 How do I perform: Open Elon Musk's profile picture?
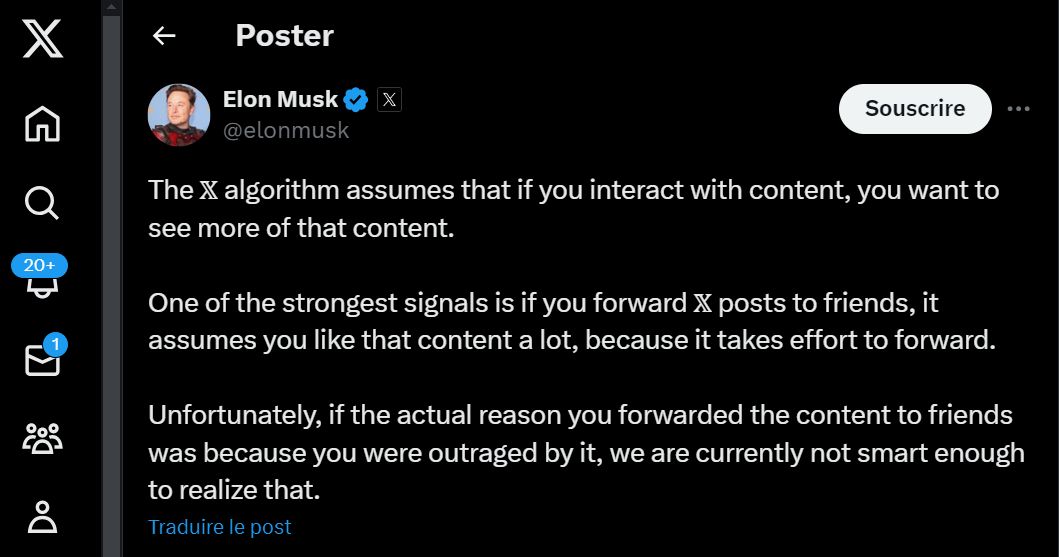point(179,115)
